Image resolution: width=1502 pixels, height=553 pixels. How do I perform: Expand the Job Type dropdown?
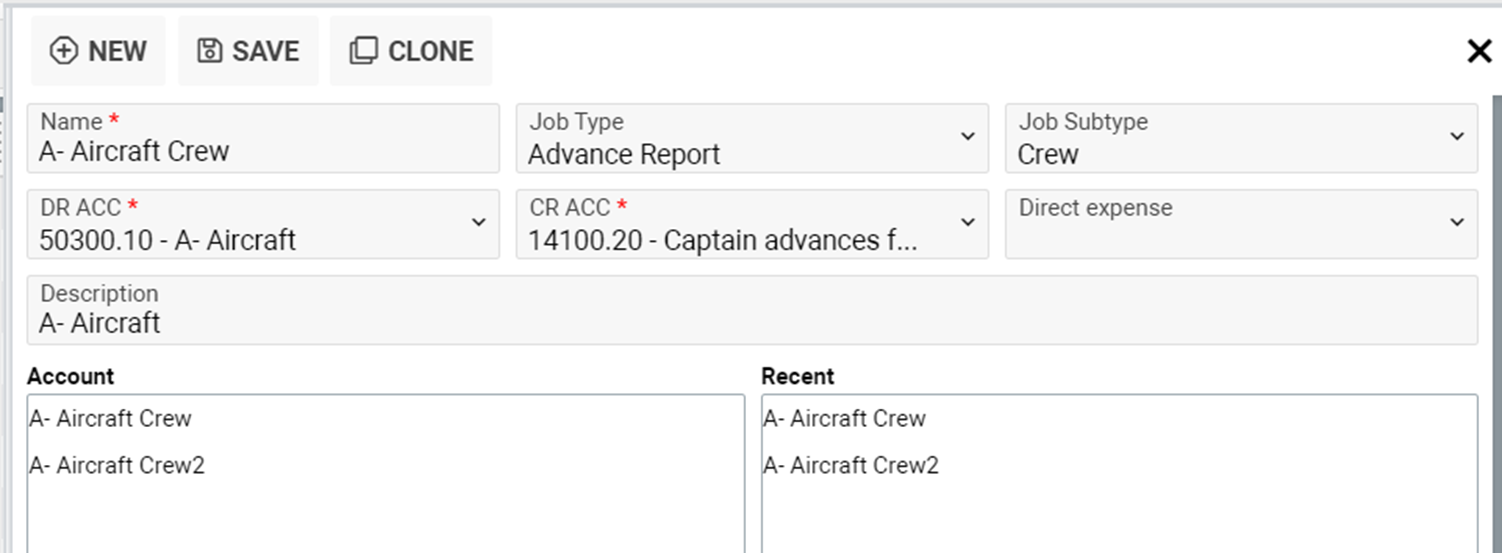coord(967,137)
